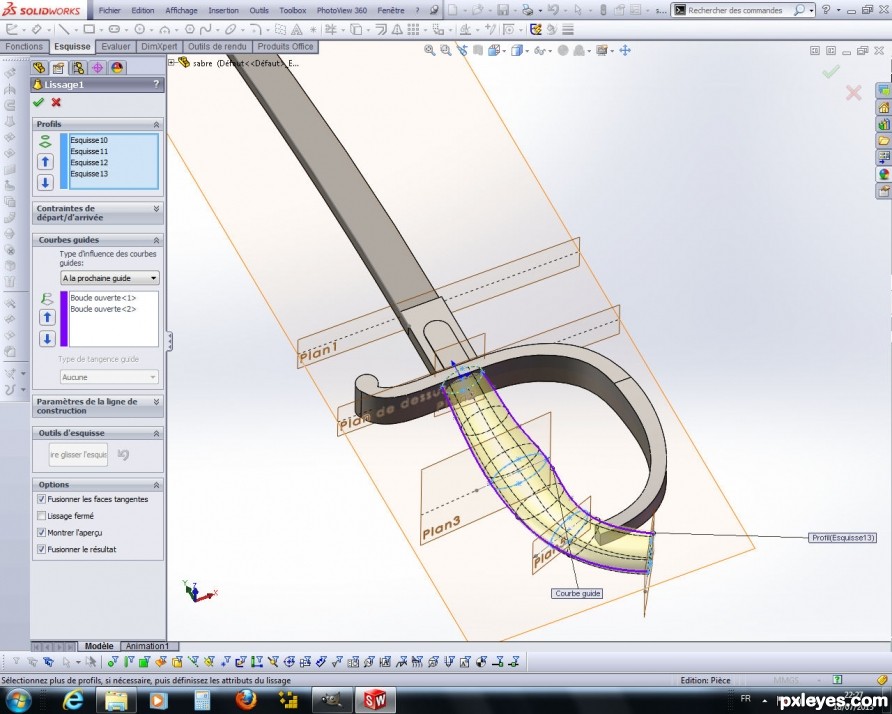
Task: Open Type de tangence guide Aucune dropdown
Action: 109,377
